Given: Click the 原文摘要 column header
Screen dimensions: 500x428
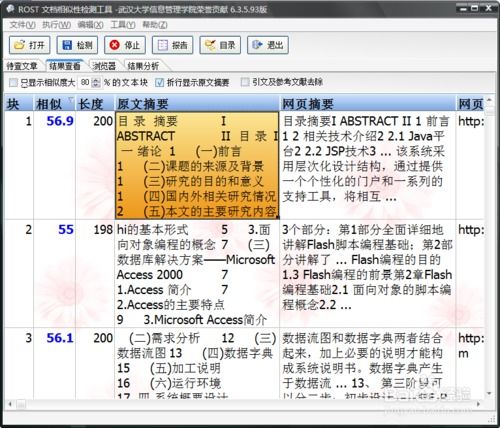Looking at the screenshot, I should [197, 104].
